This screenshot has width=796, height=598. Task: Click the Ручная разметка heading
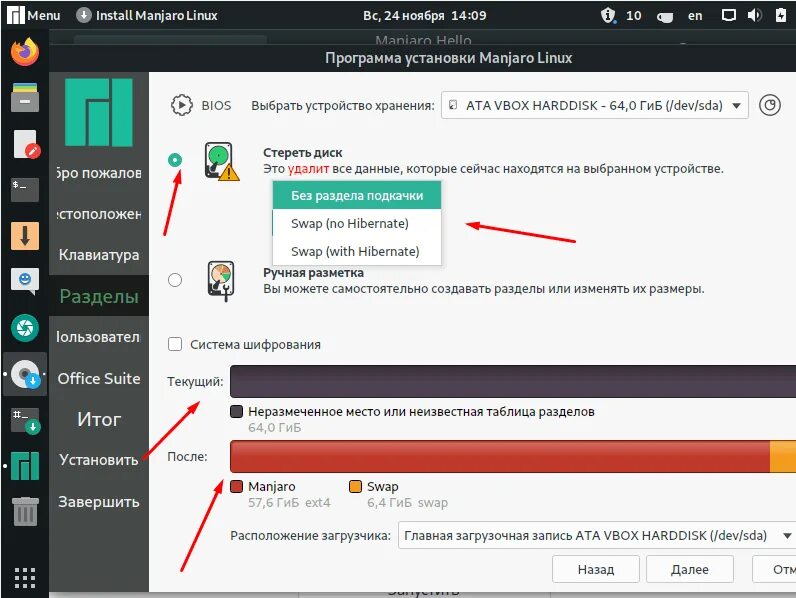click(x=313, y=273)
